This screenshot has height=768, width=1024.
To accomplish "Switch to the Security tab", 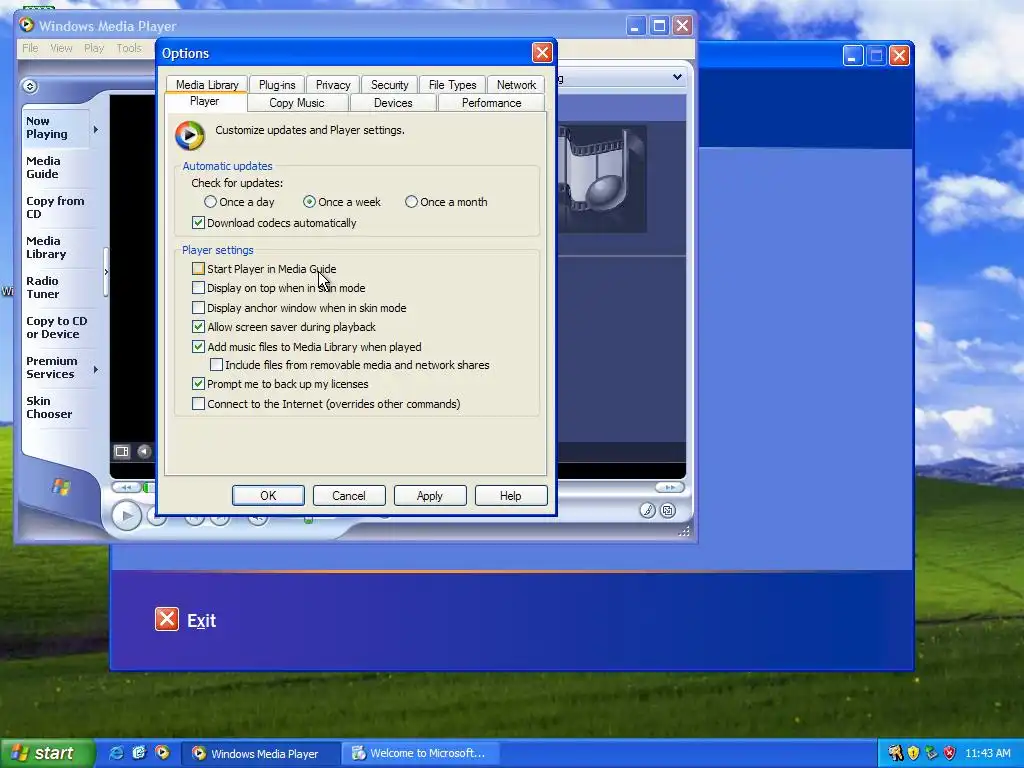I will pos(390,85).
